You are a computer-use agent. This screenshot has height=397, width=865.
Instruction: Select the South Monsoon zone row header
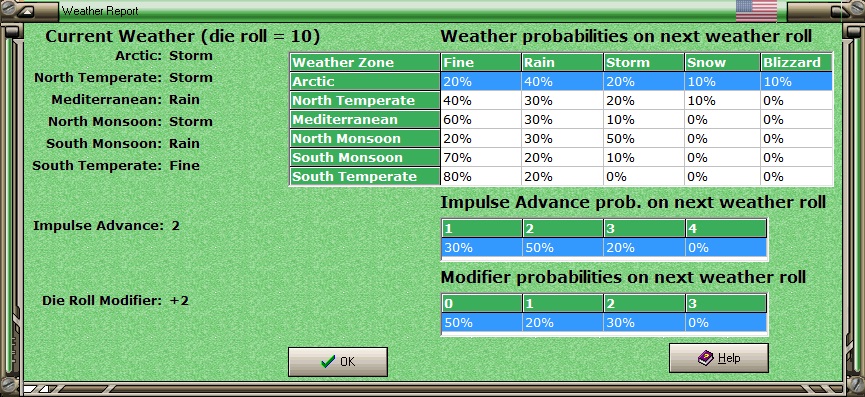coord(365,158)
